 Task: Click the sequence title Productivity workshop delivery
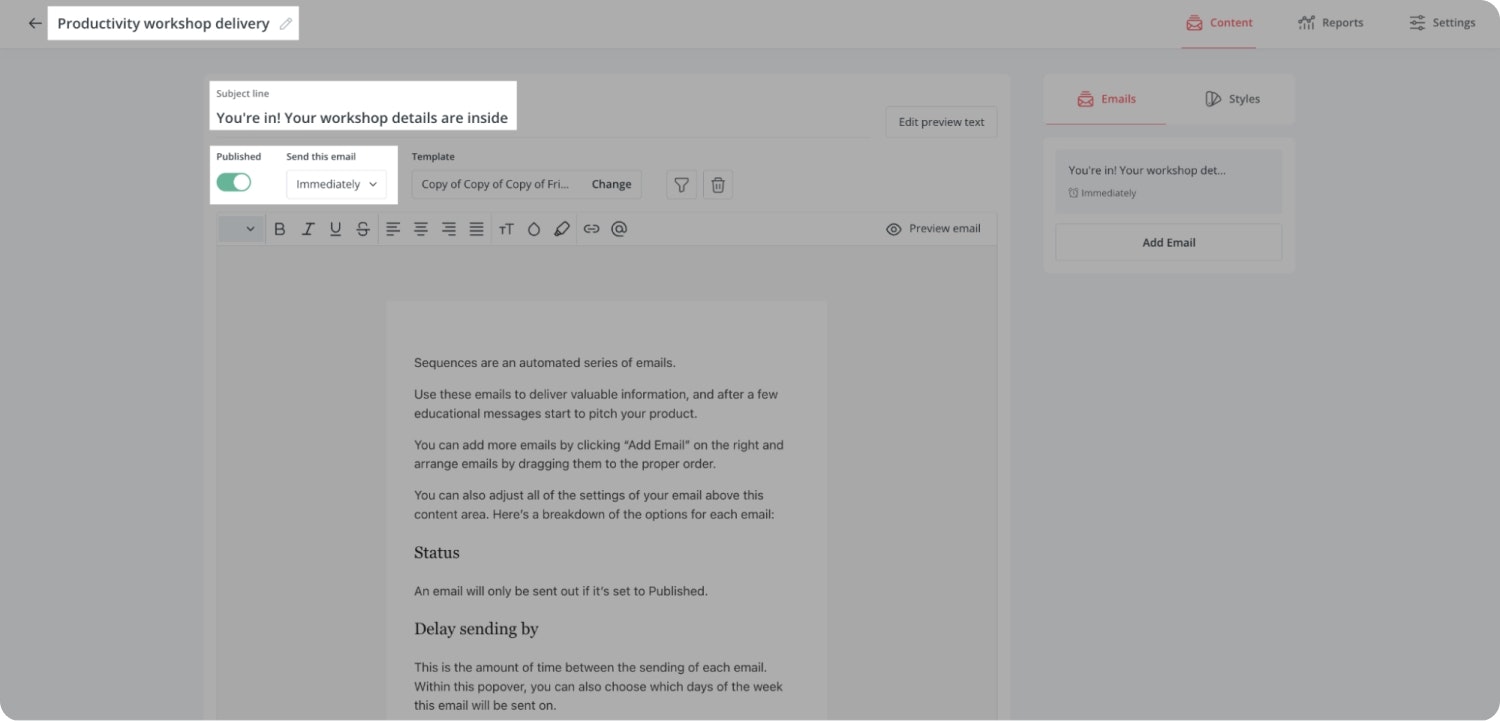point(163,23)
